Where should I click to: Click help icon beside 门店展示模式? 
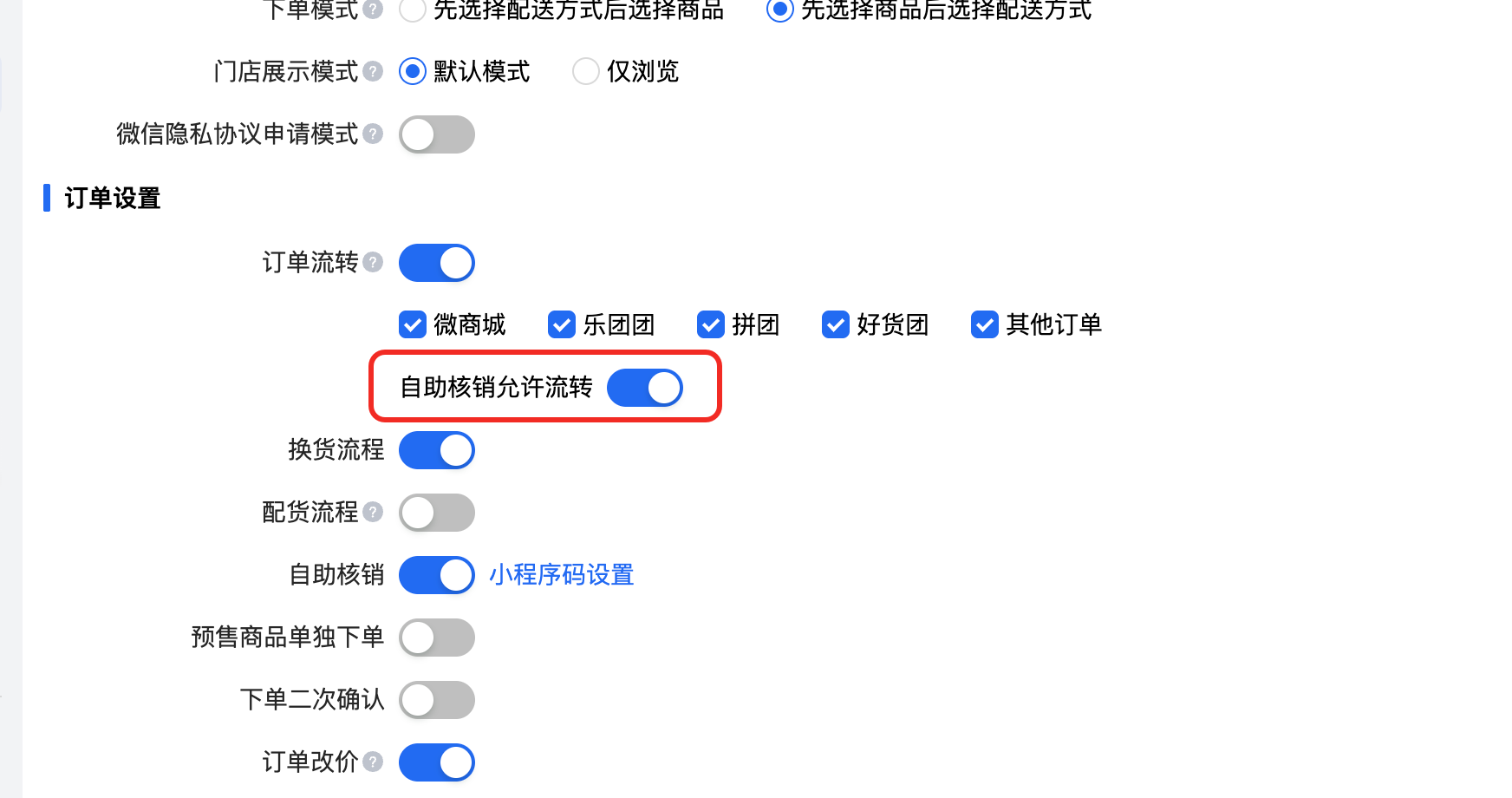click(x=373, y=71)
